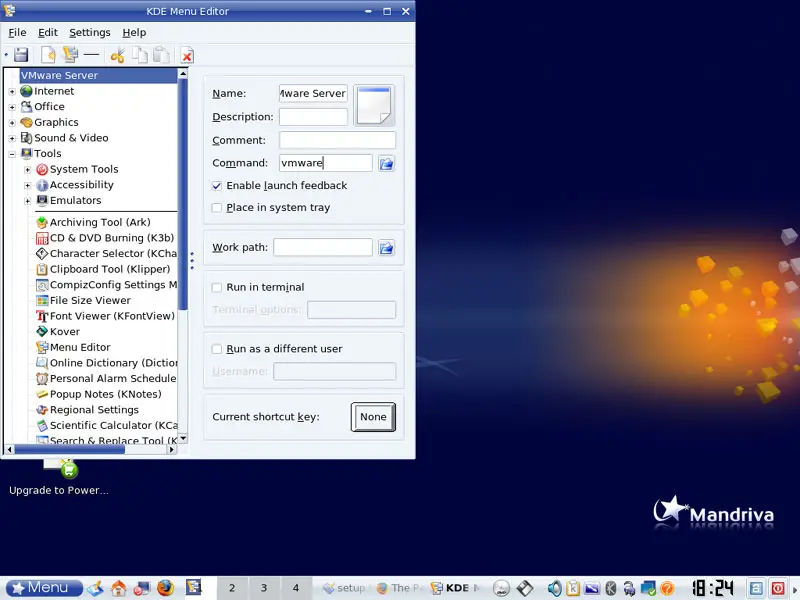The height and width of the screenshot is (600, 800).
Task: Click the Save floppy disk toolbar icon
Action: tap(21, 55)
